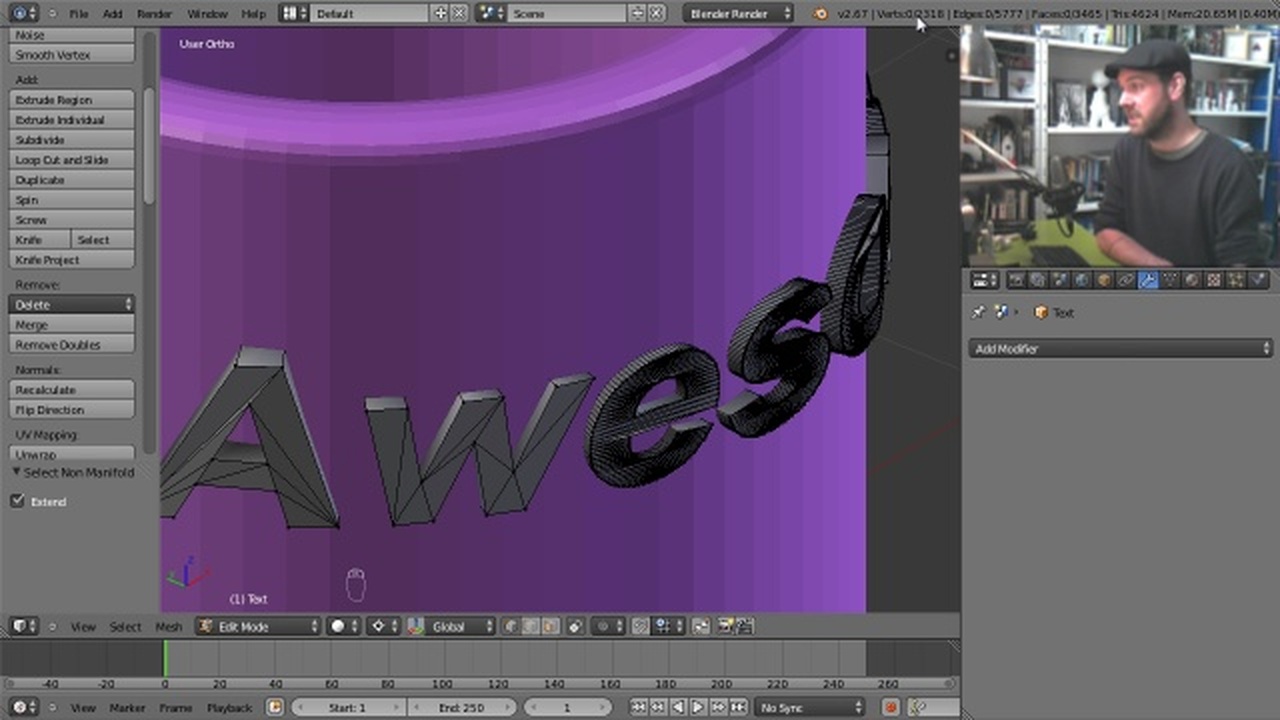Open the Render menu in the top bar

154,14
